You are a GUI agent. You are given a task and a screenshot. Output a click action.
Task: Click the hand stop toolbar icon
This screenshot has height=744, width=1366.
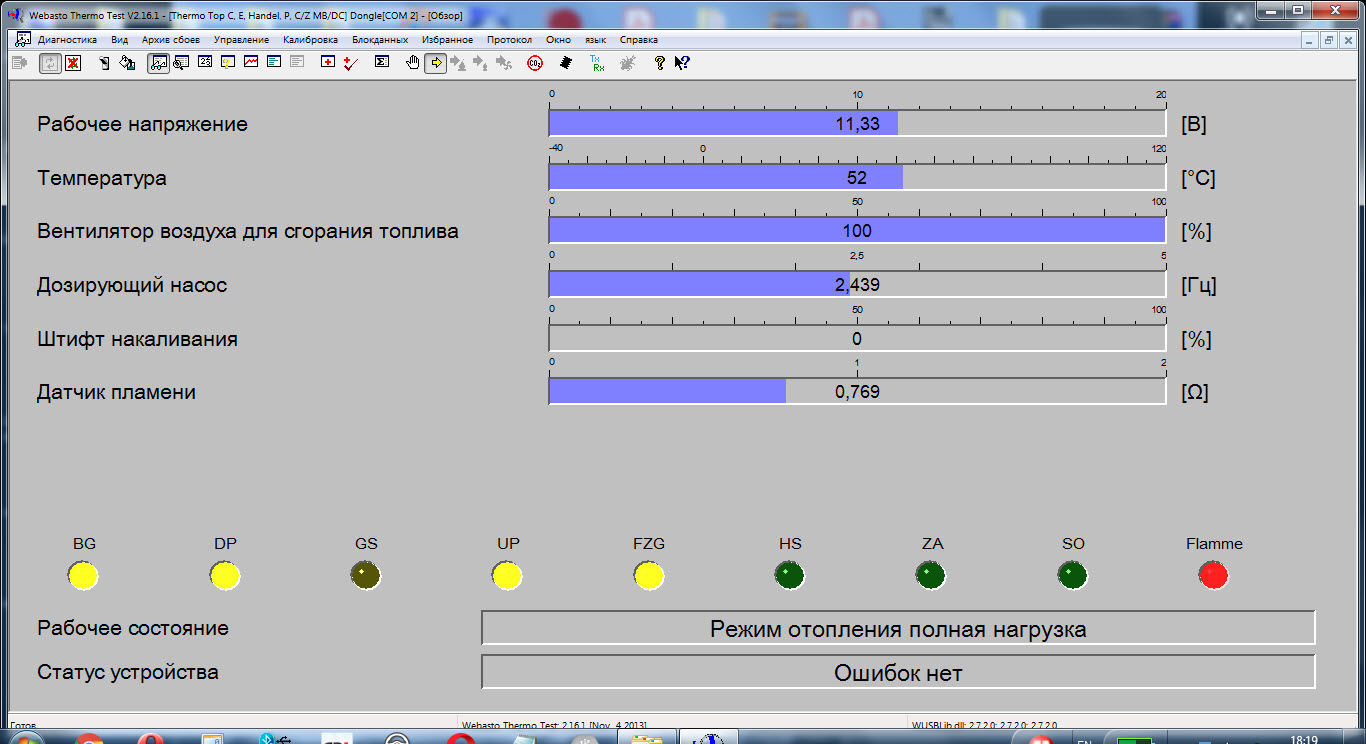point(413,63)
